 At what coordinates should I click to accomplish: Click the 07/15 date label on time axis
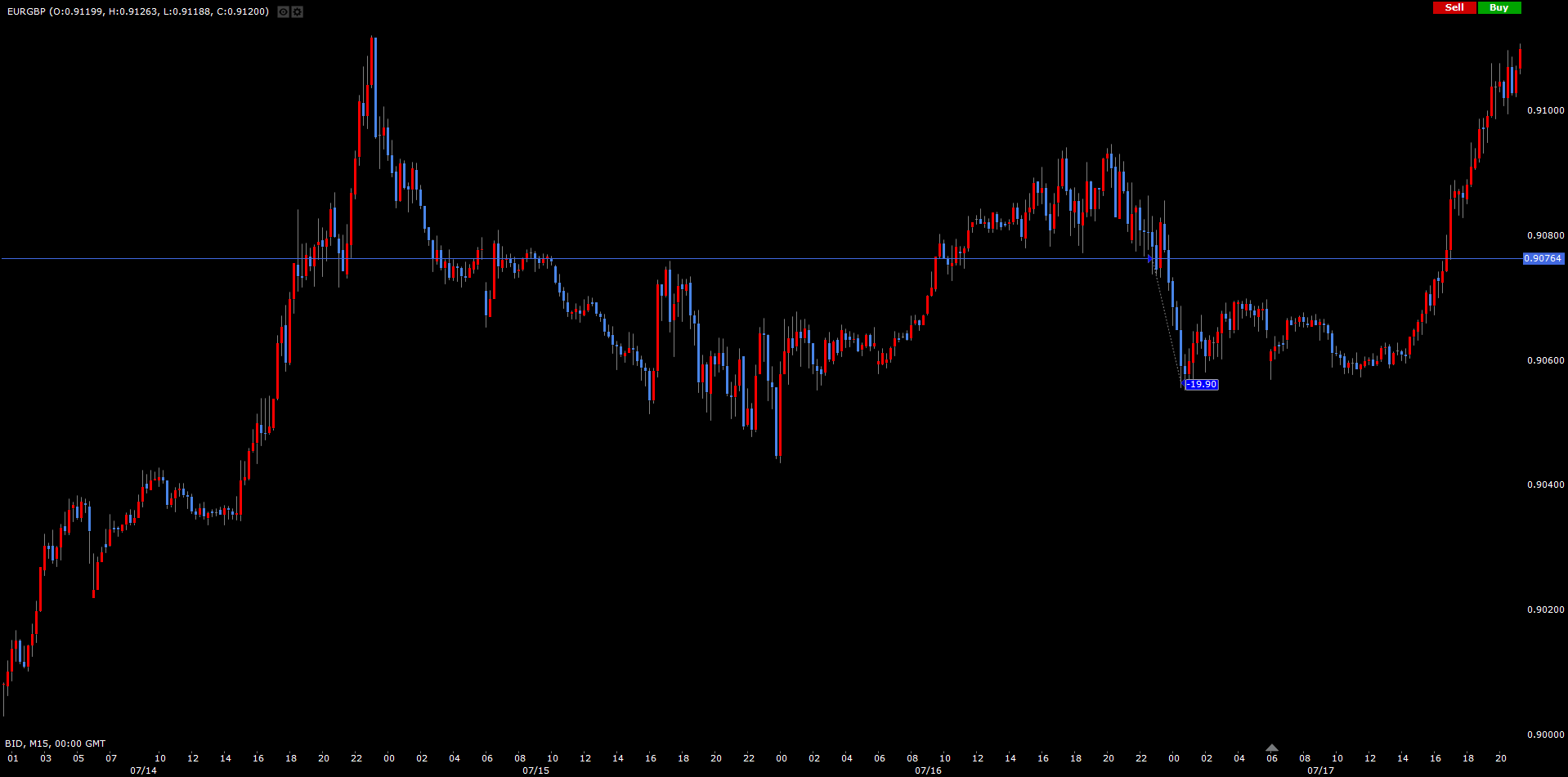pos(535,770)
